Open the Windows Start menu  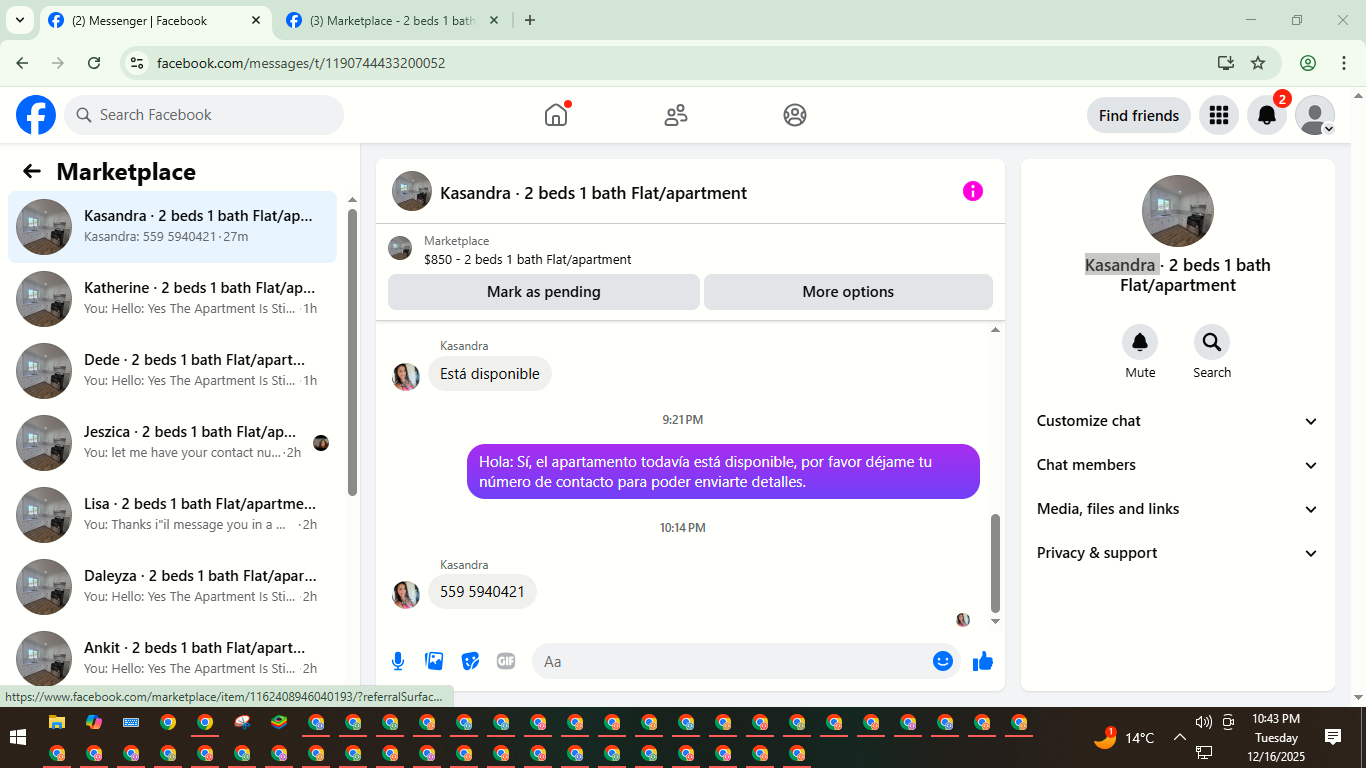pyautogui.click(x=17, y=738)
